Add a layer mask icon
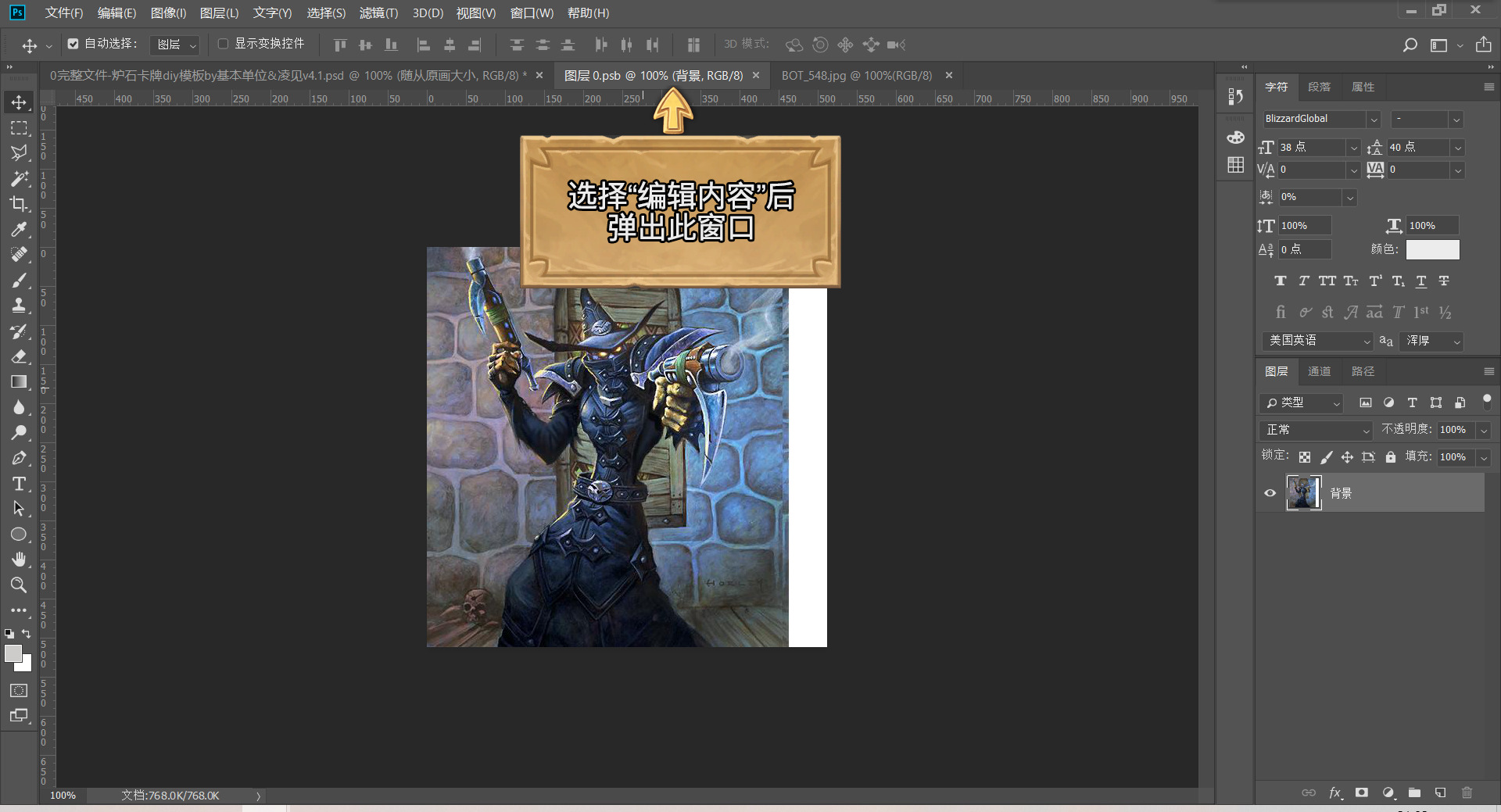1501x812 pixels. point(1361,792)
